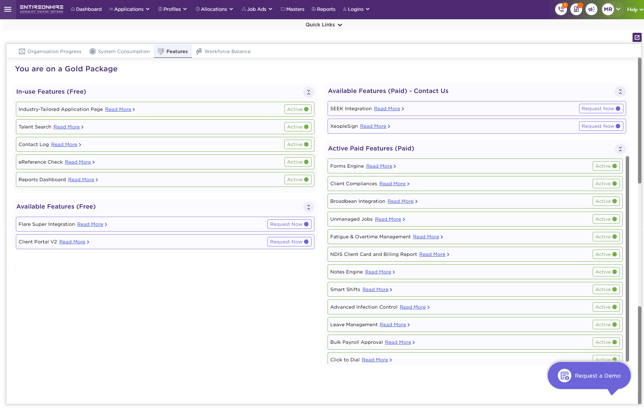
Task: Click the MR user avatar
Action: pos(607,9)
